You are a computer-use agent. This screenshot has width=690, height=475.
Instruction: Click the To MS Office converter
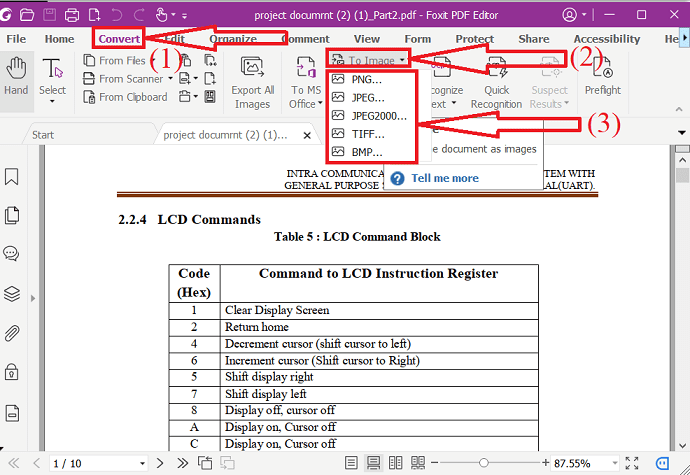click(x=306, y=82)
